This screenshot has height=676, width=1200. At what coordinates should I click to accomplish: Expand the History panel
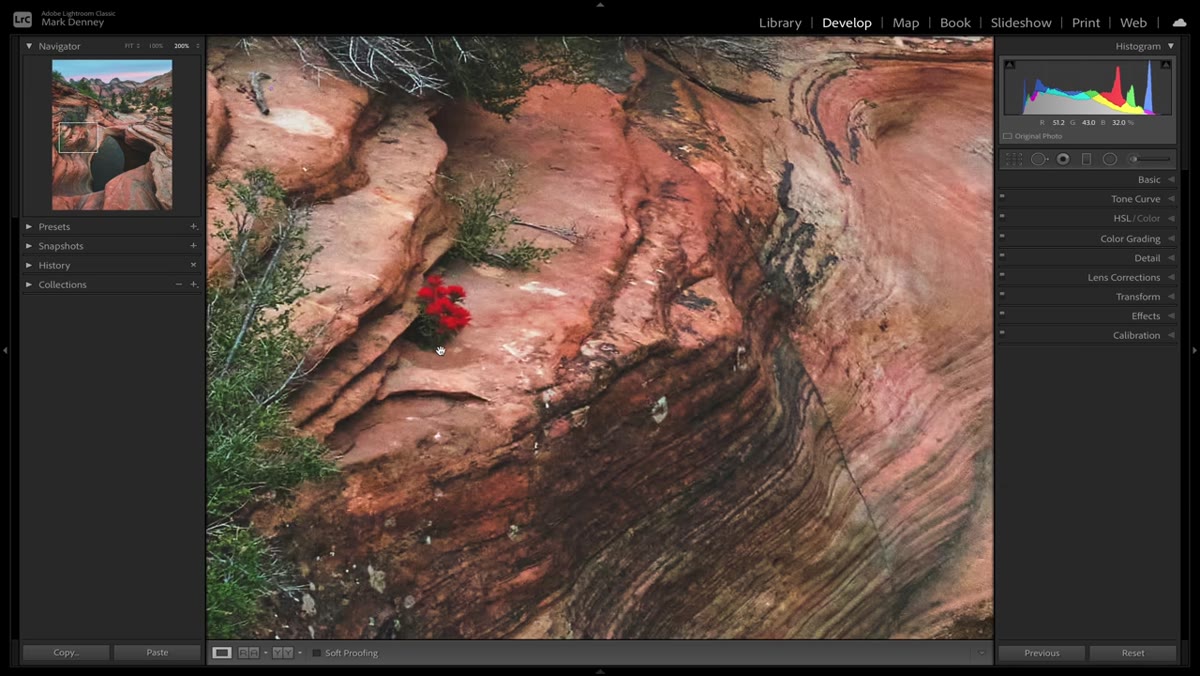[29, 265]
